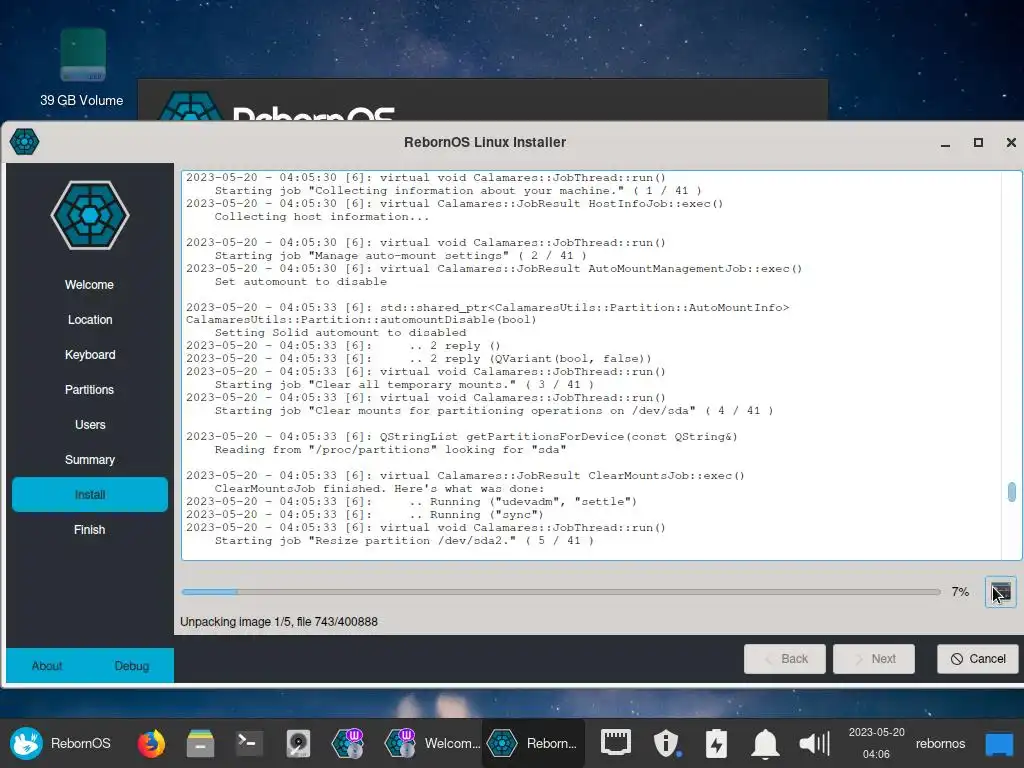Open the battery power tray icon
The height and width of the screenshot is (768, 1024).
pyautogui.click(x=716, y=743)
